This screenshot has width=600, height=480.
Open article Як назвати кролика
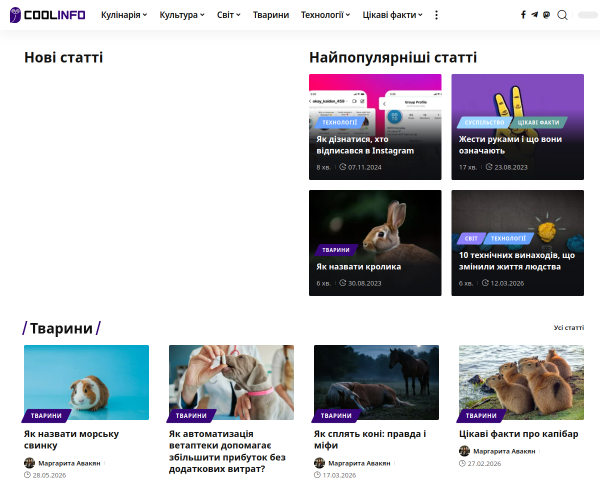coord(359,267)
